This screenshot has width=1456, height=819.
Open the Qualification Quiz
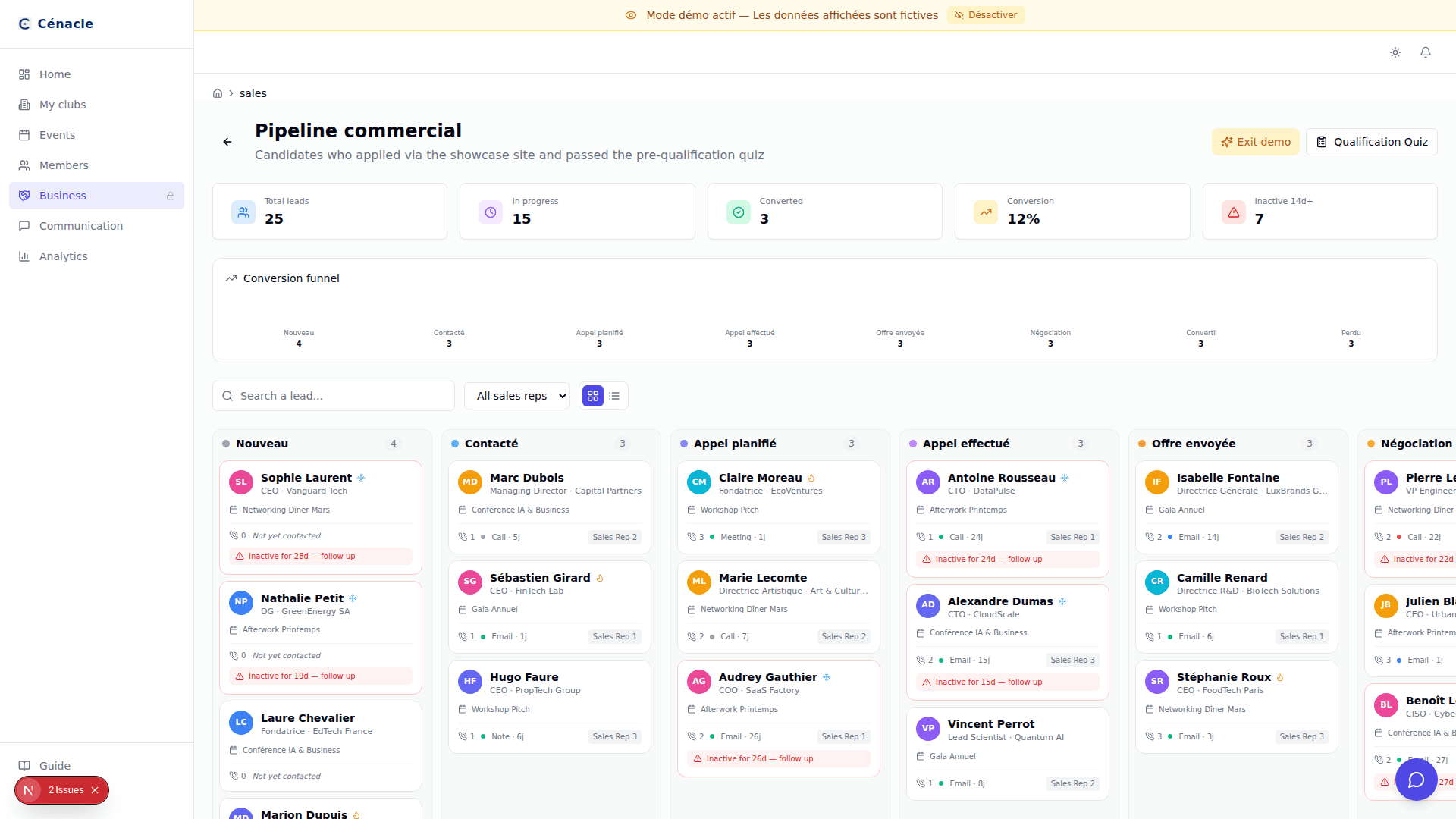tap(1371, 142)
